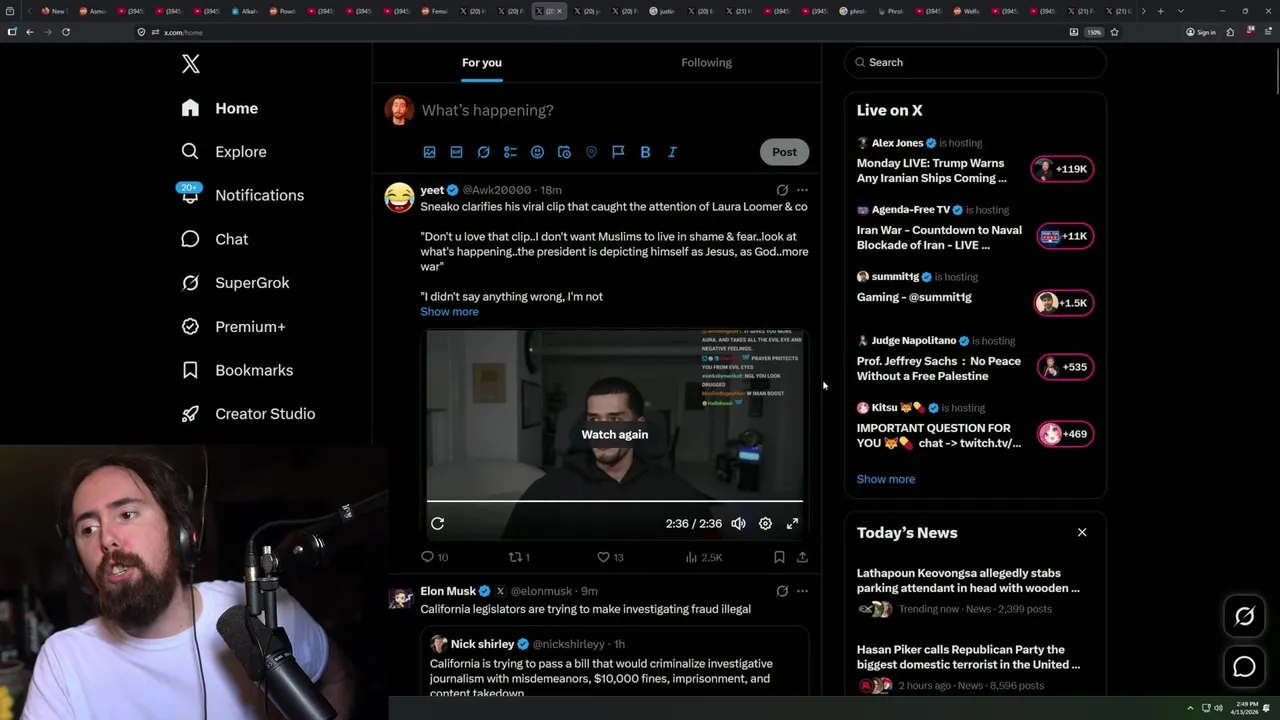Click the Grok icon on Elon Musk's post
1280x720 pixels.
(782, 591)
